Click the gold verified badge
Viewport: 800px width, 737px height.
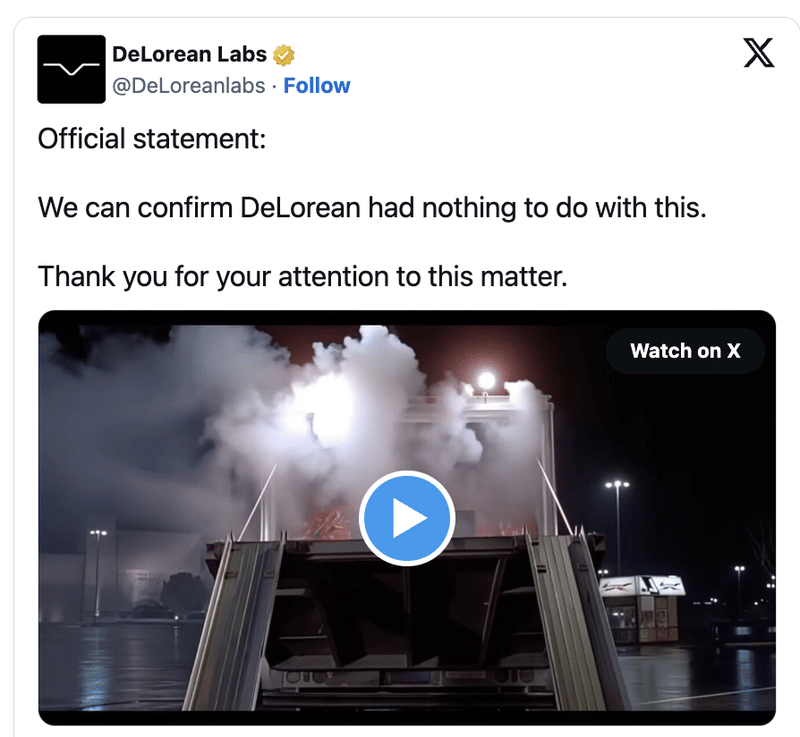[284, 55]
